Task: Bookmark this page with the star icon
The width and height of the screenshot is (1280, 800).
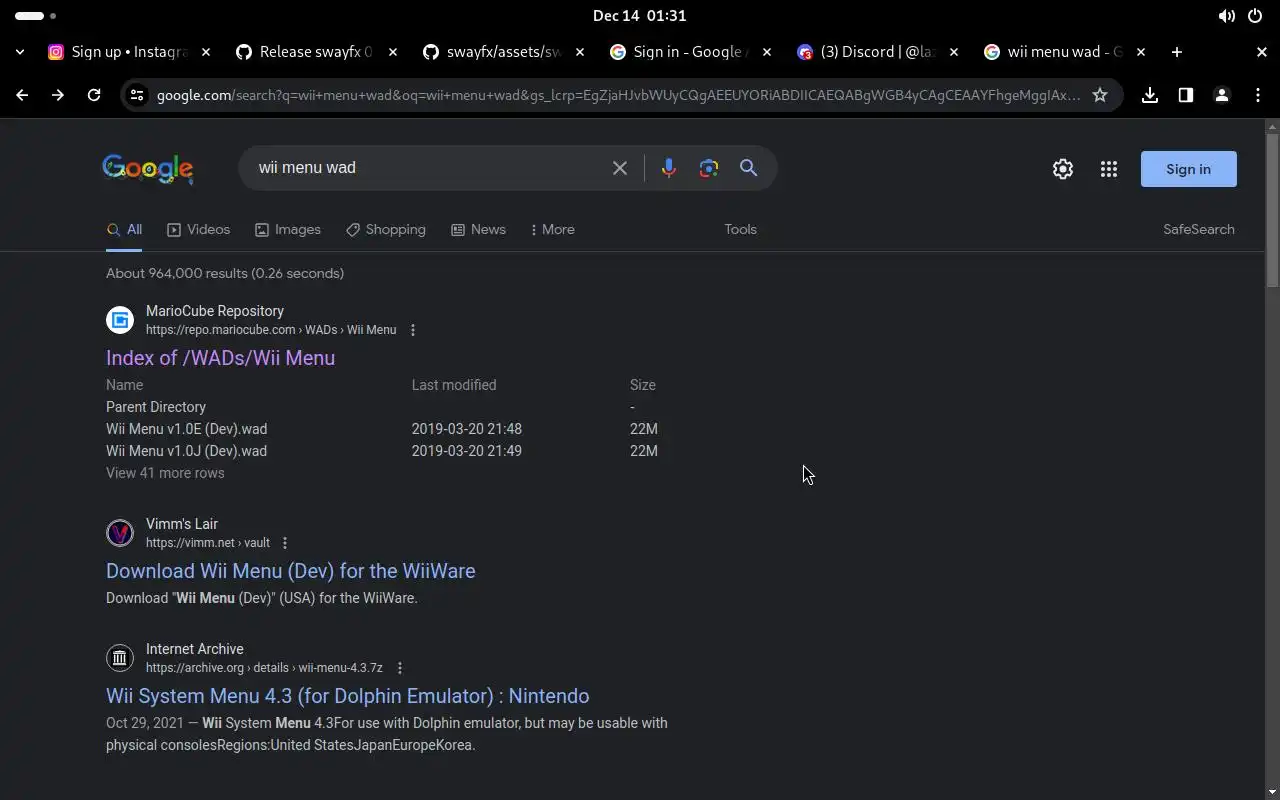Action: [1100, 95]
